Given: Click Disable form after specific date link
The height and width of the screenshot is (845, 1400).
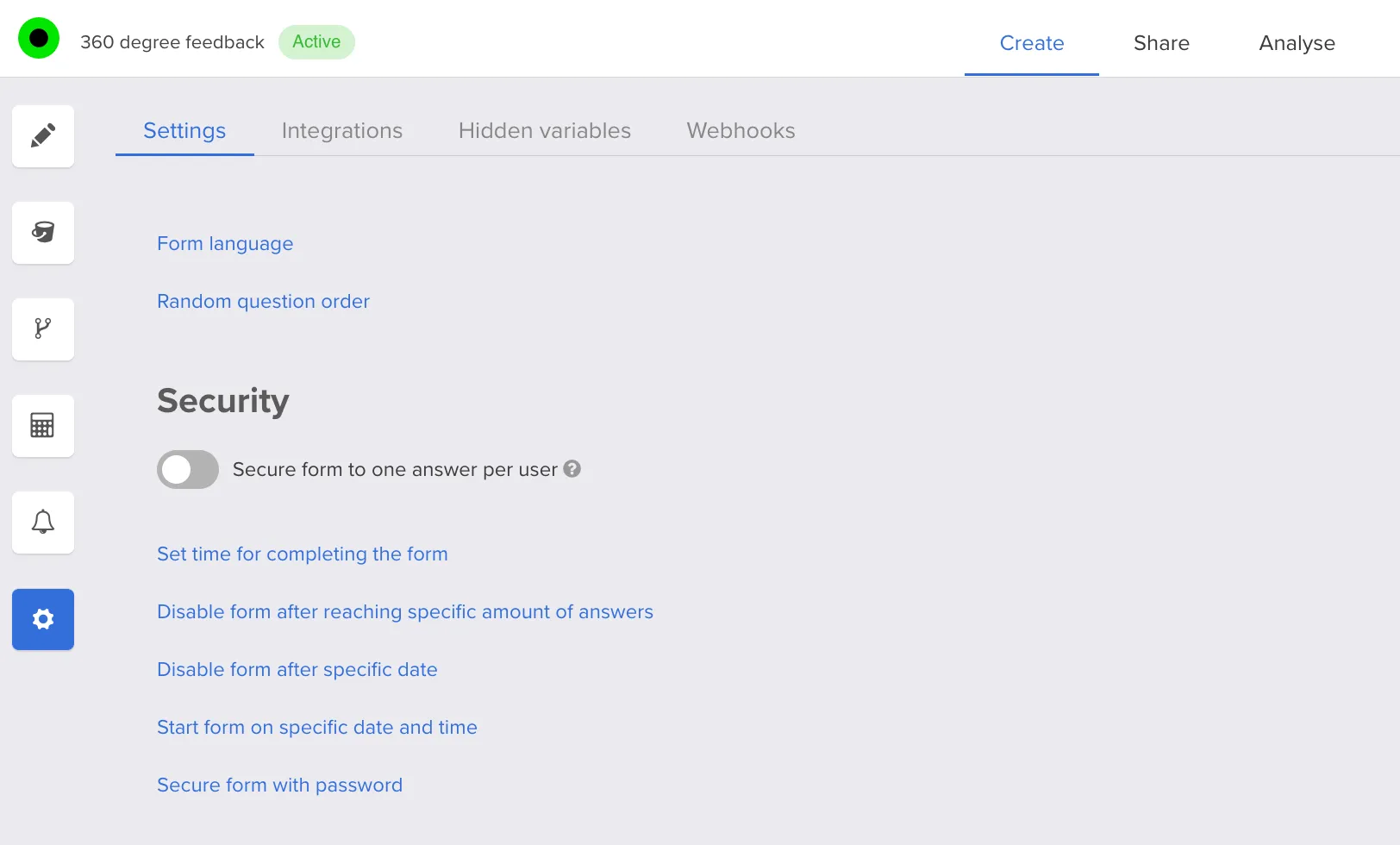Looking at the screenshot, I should (297, 670).
